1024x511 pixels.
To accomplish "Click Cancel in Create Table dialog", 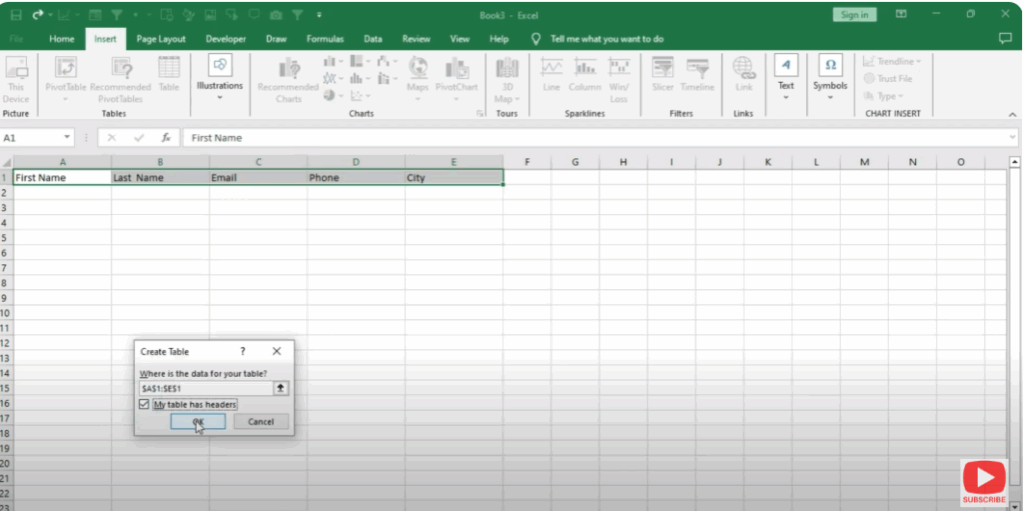I will pyautogui.click(x=261, y=421).
